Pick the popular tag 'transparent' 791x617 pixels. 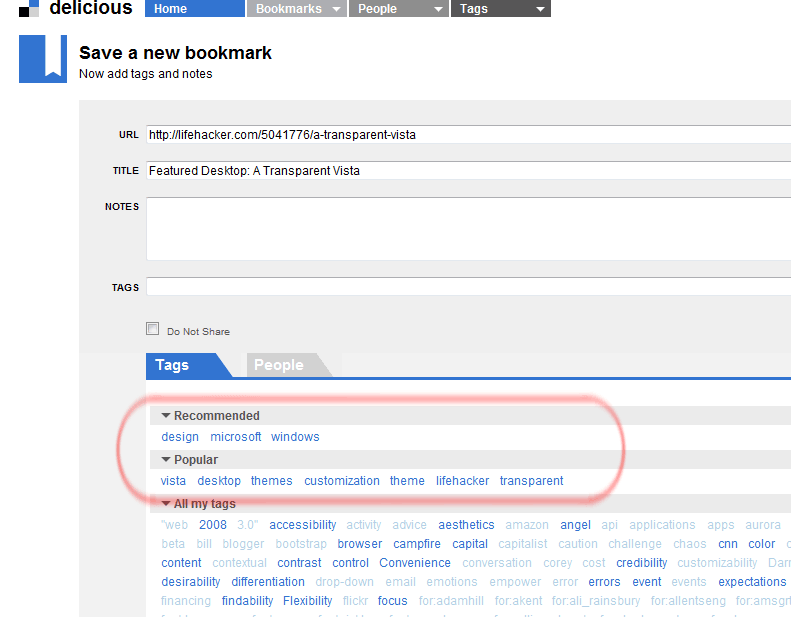(x=531, y=481)
